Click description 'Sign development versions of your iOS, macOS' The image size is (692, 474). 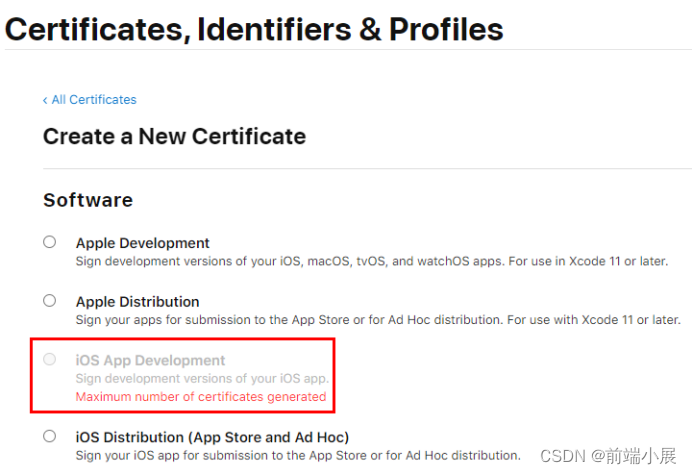click(372, 261)
